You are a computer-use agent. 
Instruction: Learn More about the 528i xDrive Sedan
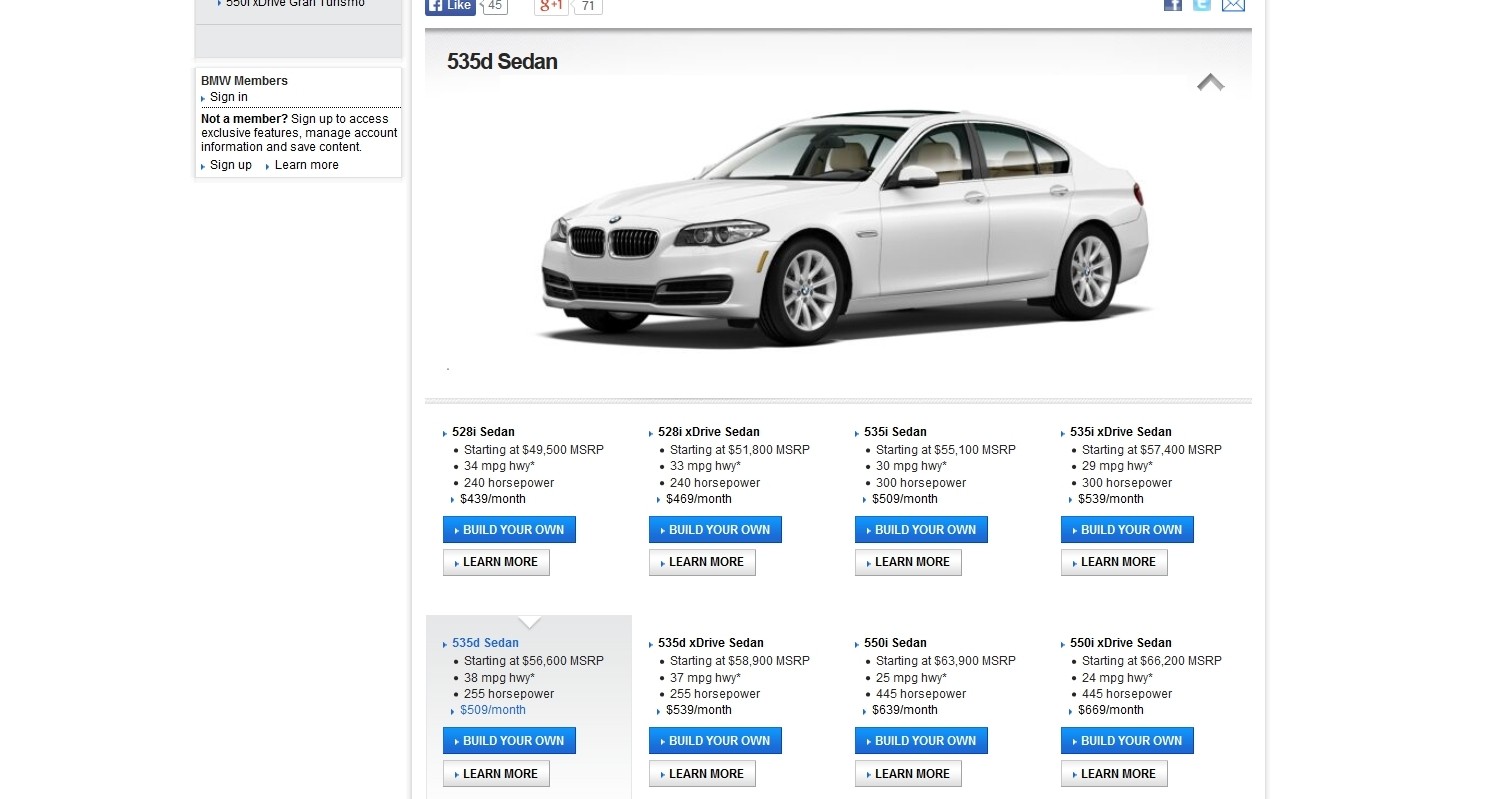pyautogui.click(x=702, y=562)
